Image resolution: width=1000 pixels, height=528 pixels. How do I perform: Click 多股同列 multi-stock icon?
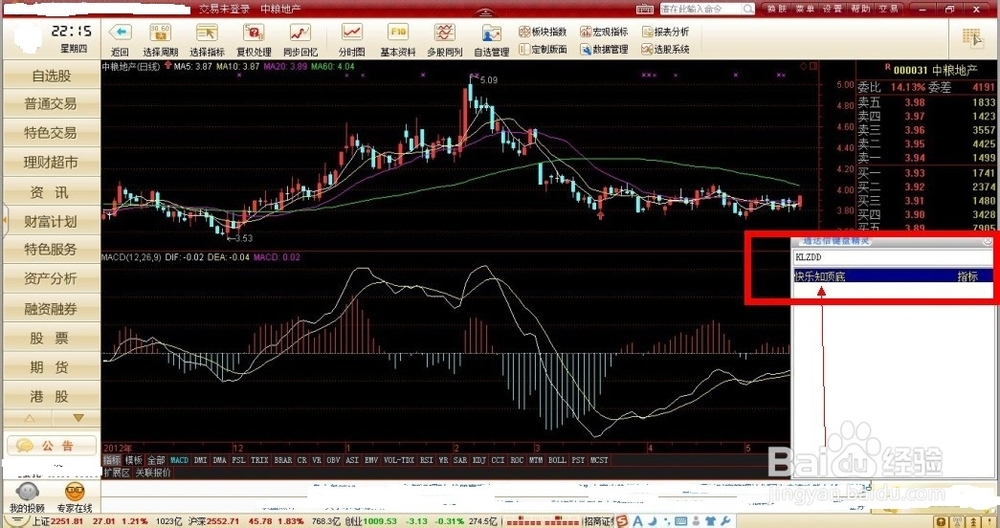[x=445, y=33]
